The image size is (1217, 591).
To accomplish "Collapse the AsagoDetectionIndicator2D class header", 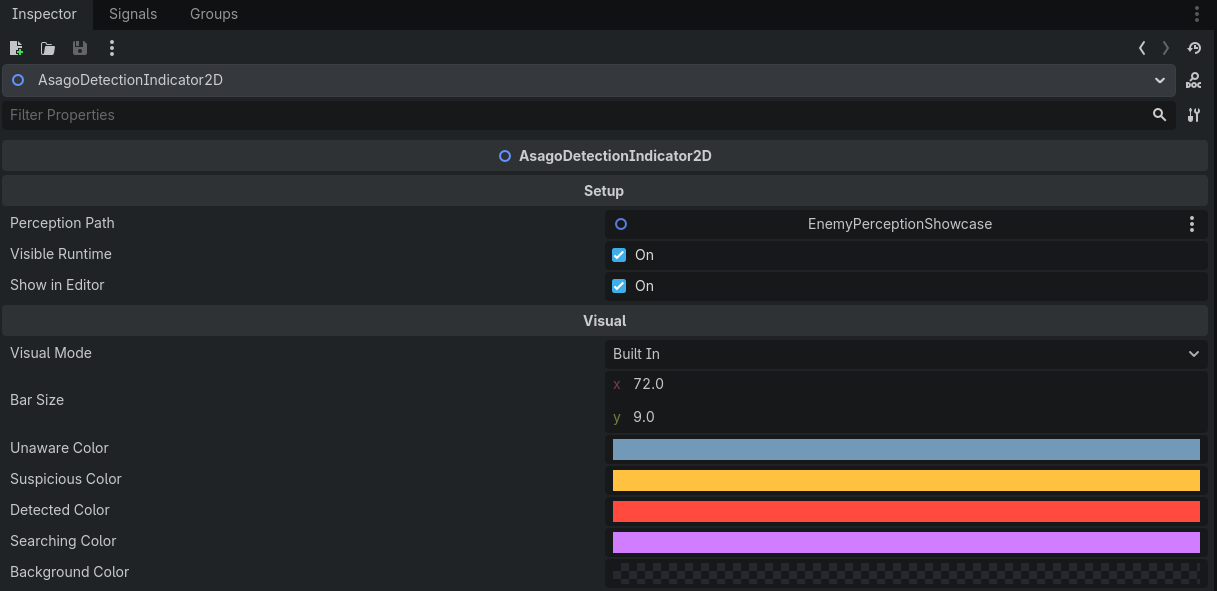I will click(604, 156).
